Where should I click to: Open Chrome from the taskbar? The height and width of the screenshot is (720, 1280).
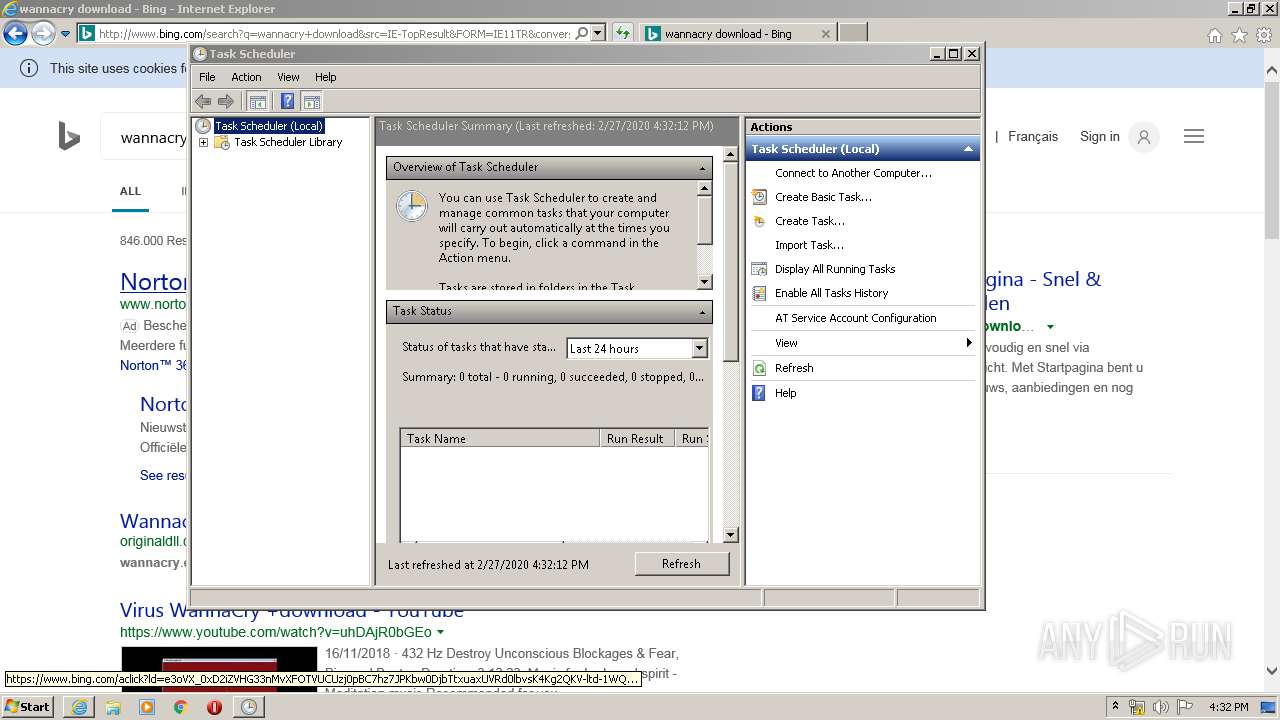(180, 707)
